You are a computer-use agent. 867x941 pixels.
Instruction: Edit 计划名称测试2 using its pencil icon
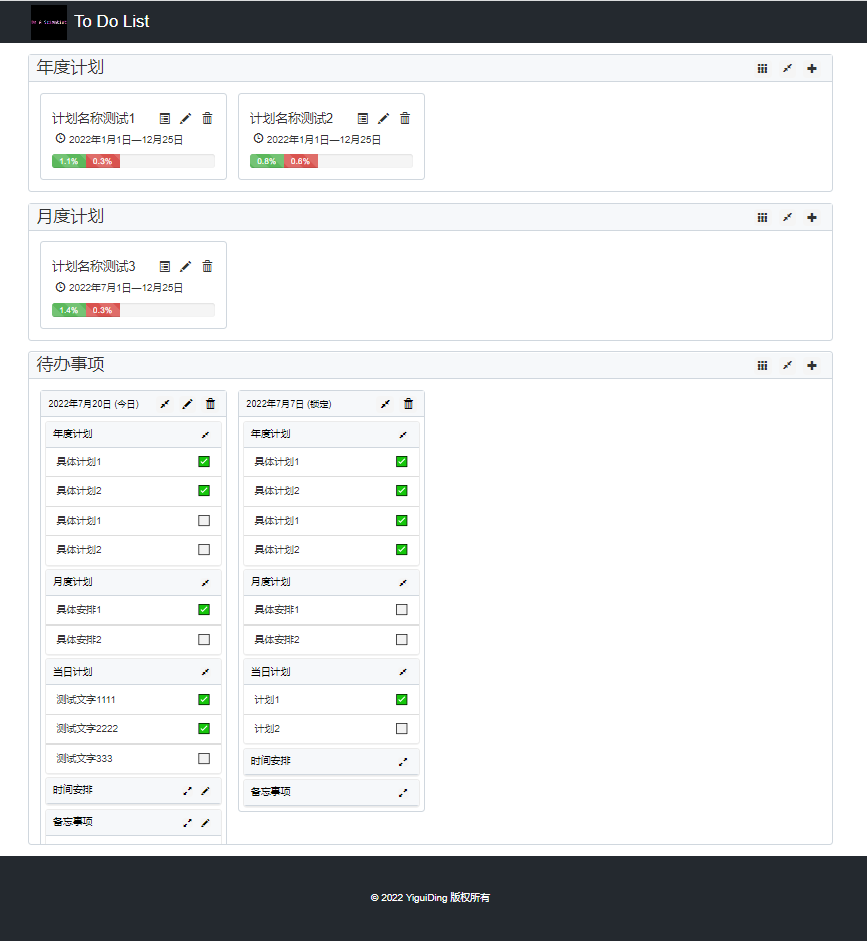point(383,118)
